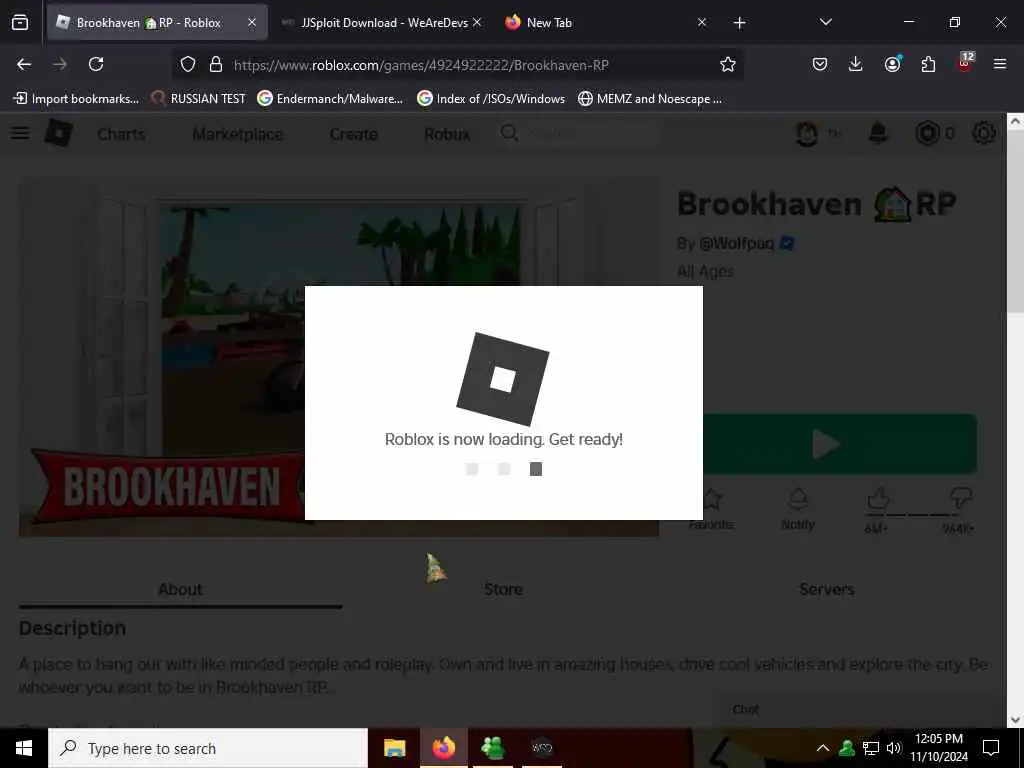This screenshot has width=1024, height=768.
Task: Open Marketplace in Roblox header
Action: tap(238, 134)
